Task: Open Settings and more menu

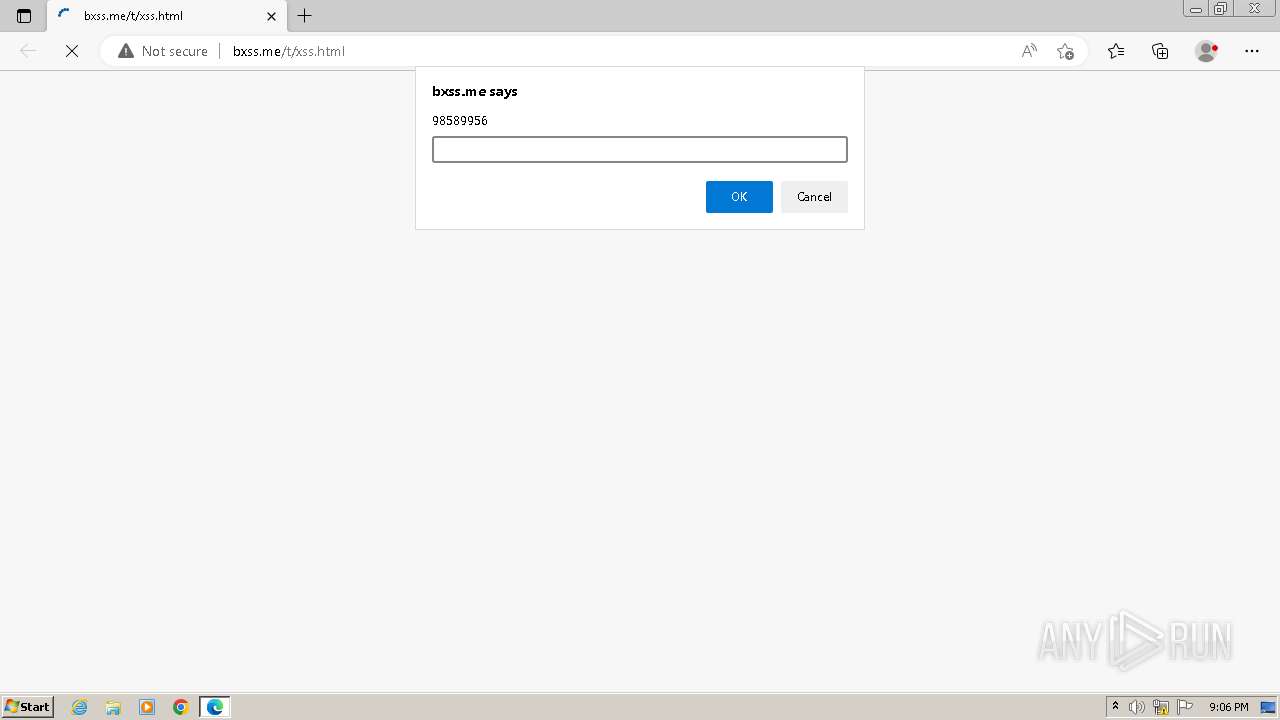Action: pyautogui.click(x=1252, y=51)
